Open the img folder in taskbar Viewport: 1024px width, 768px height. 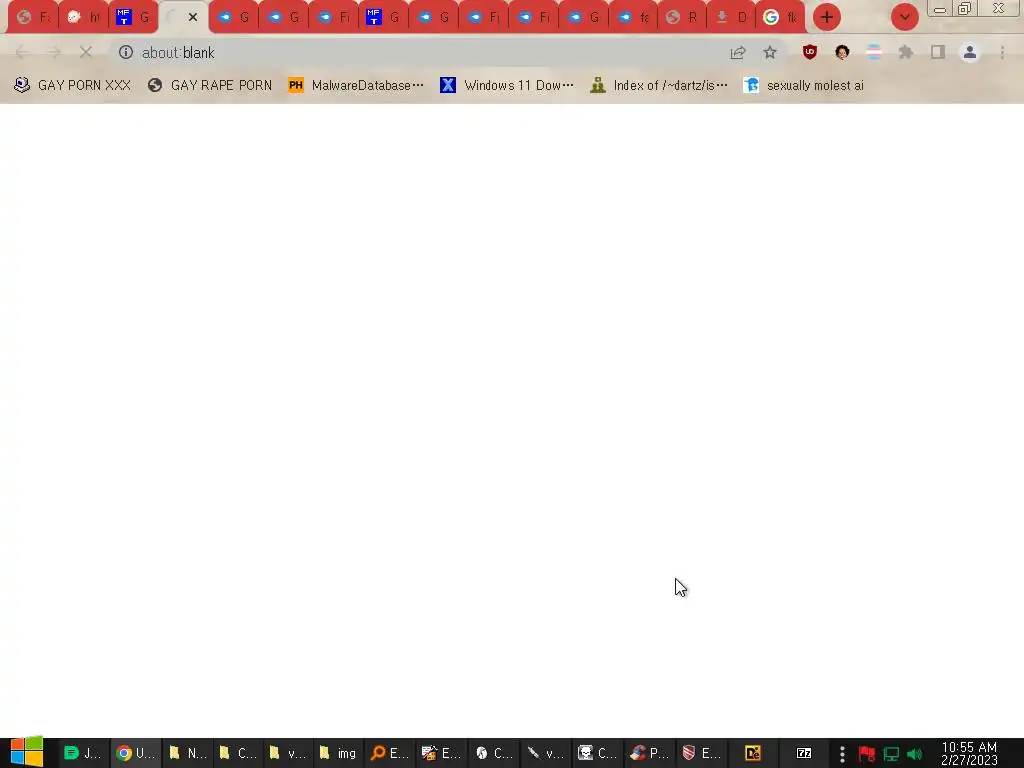point(337,753)
